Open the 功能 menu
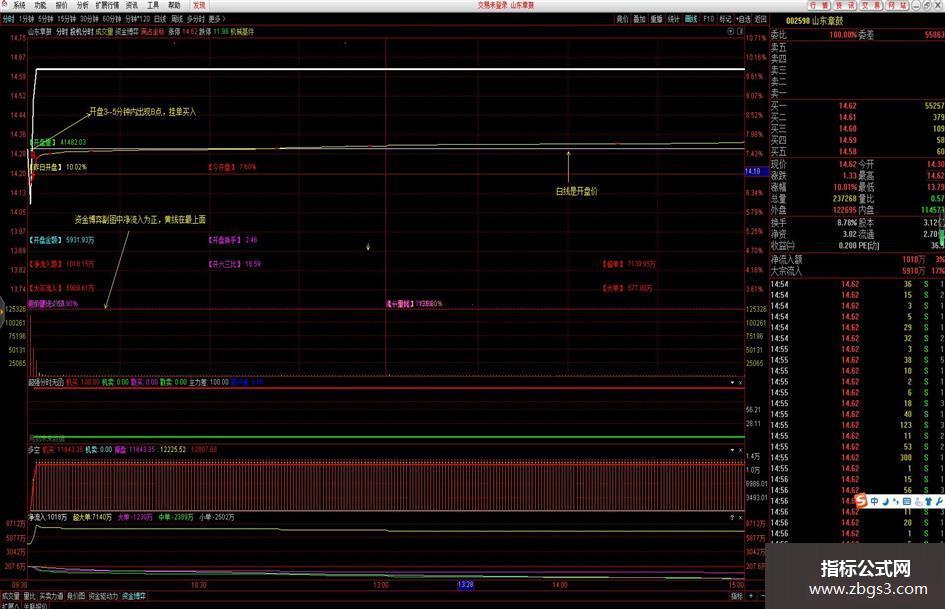The image size is (945, 609). tap(40, 5)
